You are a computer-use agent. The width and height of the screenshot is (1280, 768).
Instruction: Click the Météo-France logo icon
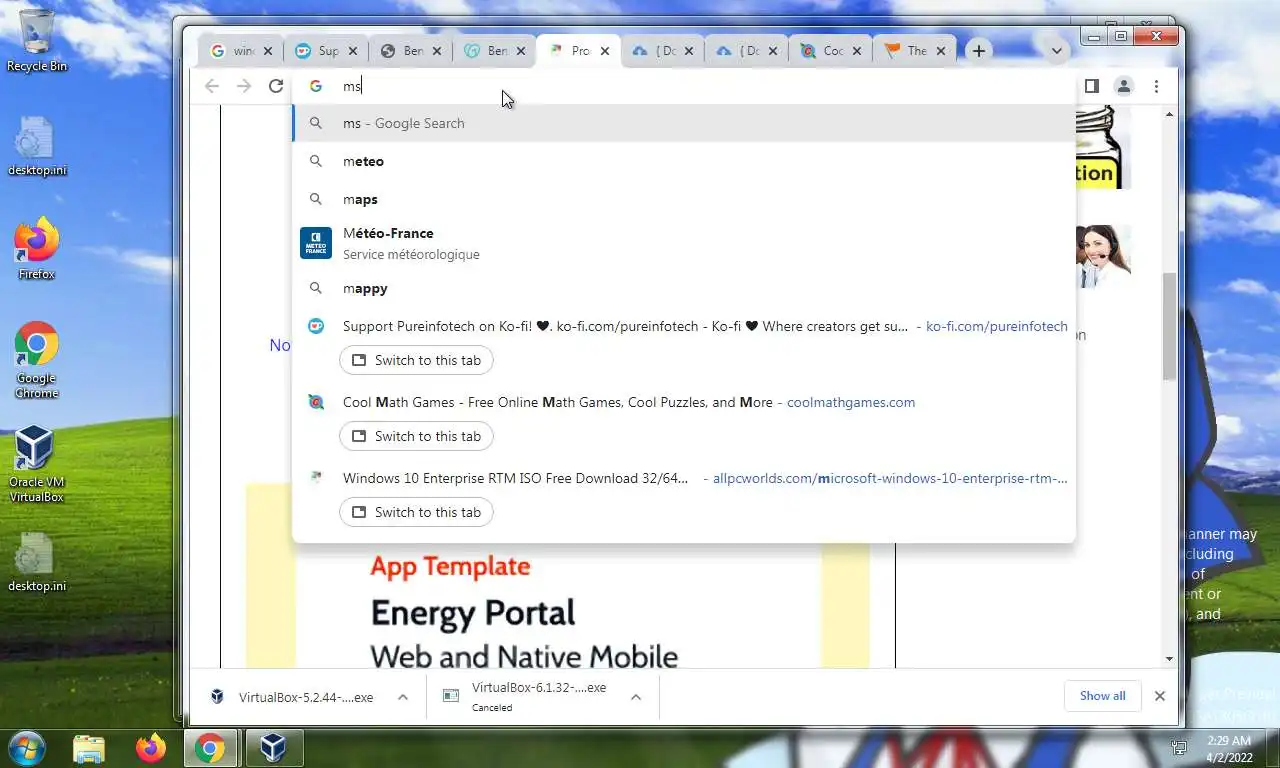[316, 243]
